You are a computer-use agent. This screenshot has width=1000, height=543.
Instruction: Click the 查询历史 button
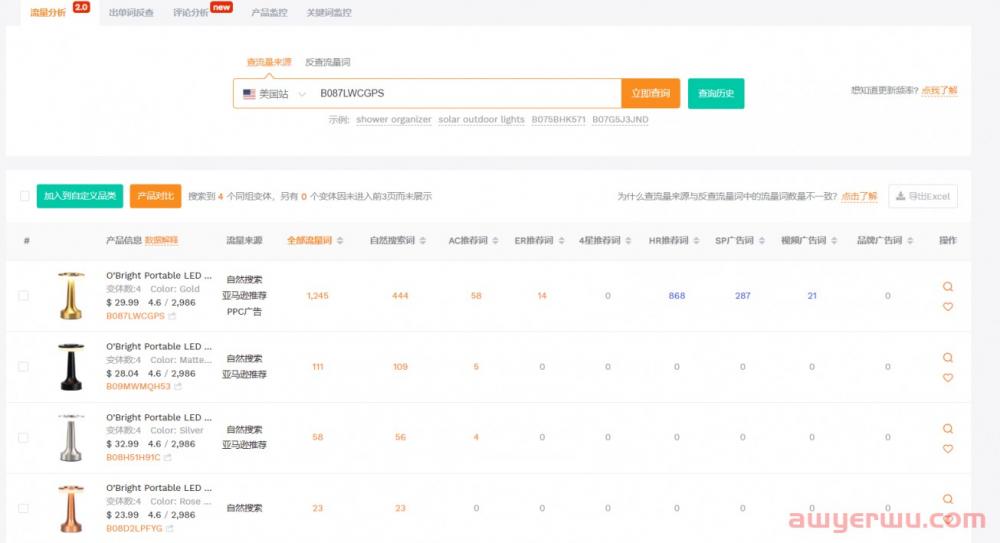(716, 94)
